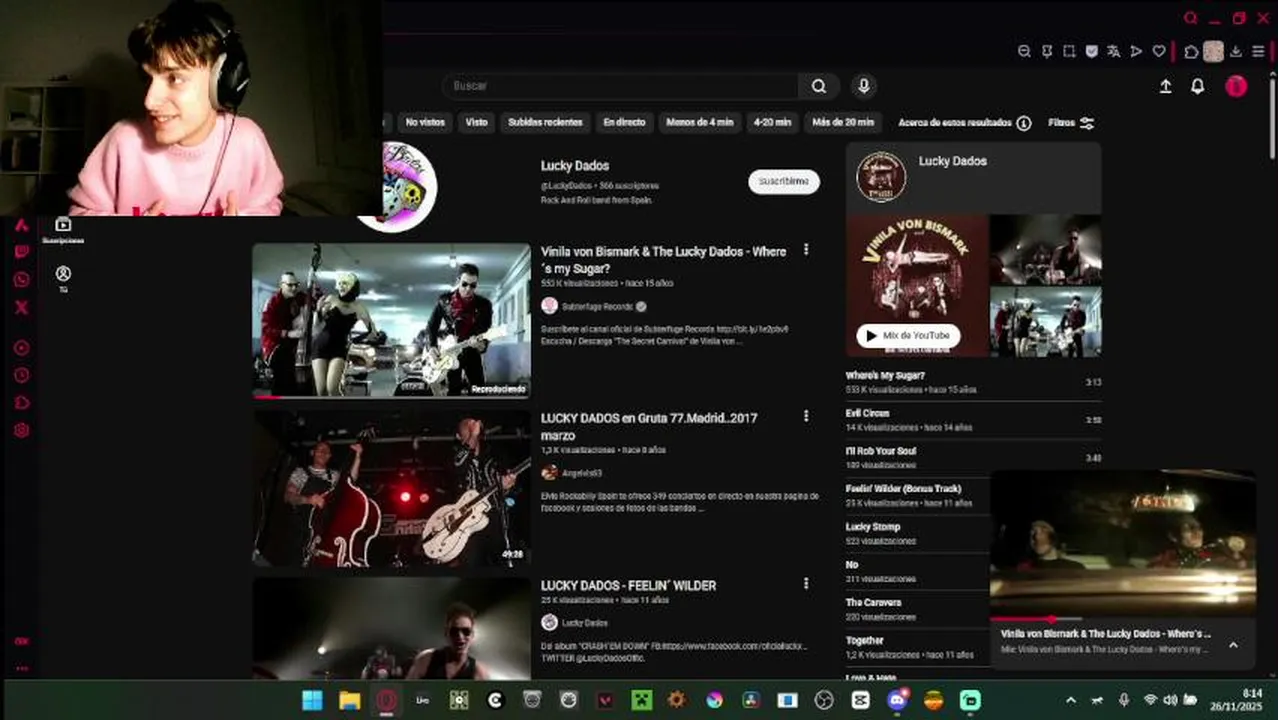Open the Opera GX easy setup menu icon

[x=1258, y=52]
